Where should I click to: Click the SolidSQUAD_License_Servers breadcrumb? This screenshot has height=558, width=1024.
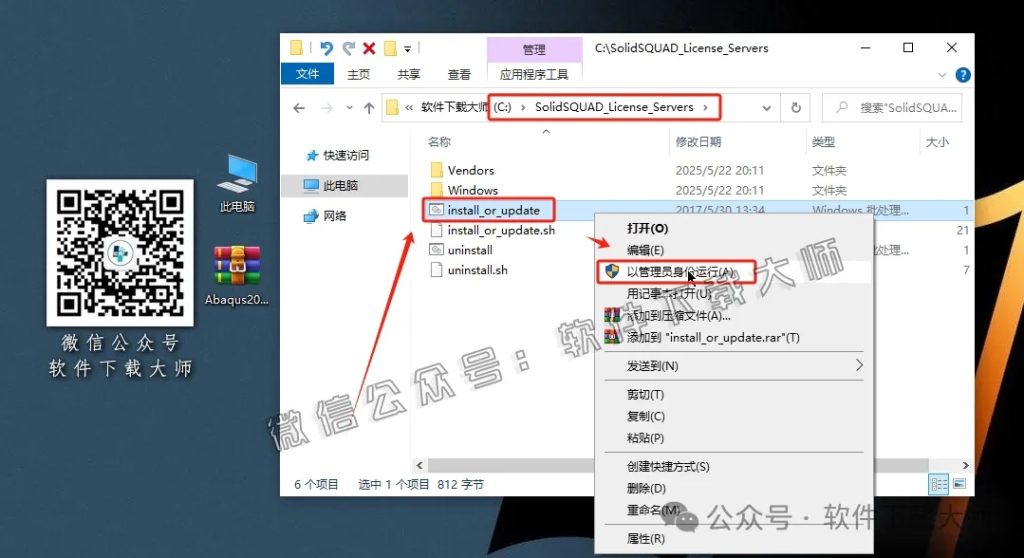pos(614,107)
